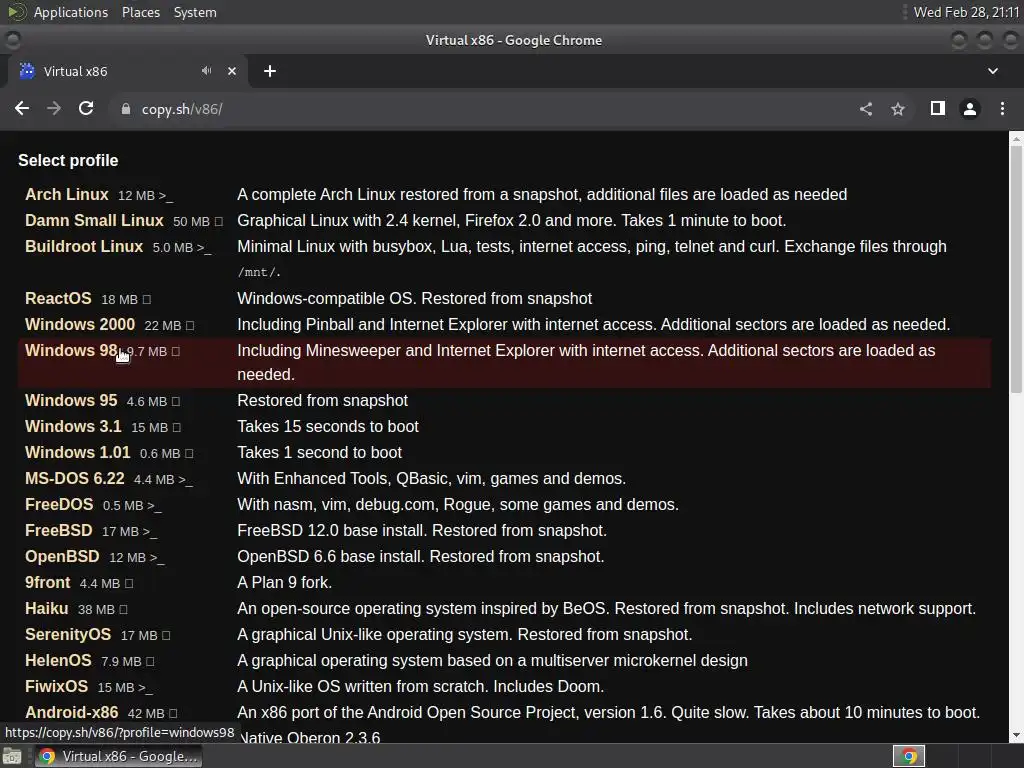1024x768 pixels.
Task: Click the Select profile heading
Action: point(68,161)
